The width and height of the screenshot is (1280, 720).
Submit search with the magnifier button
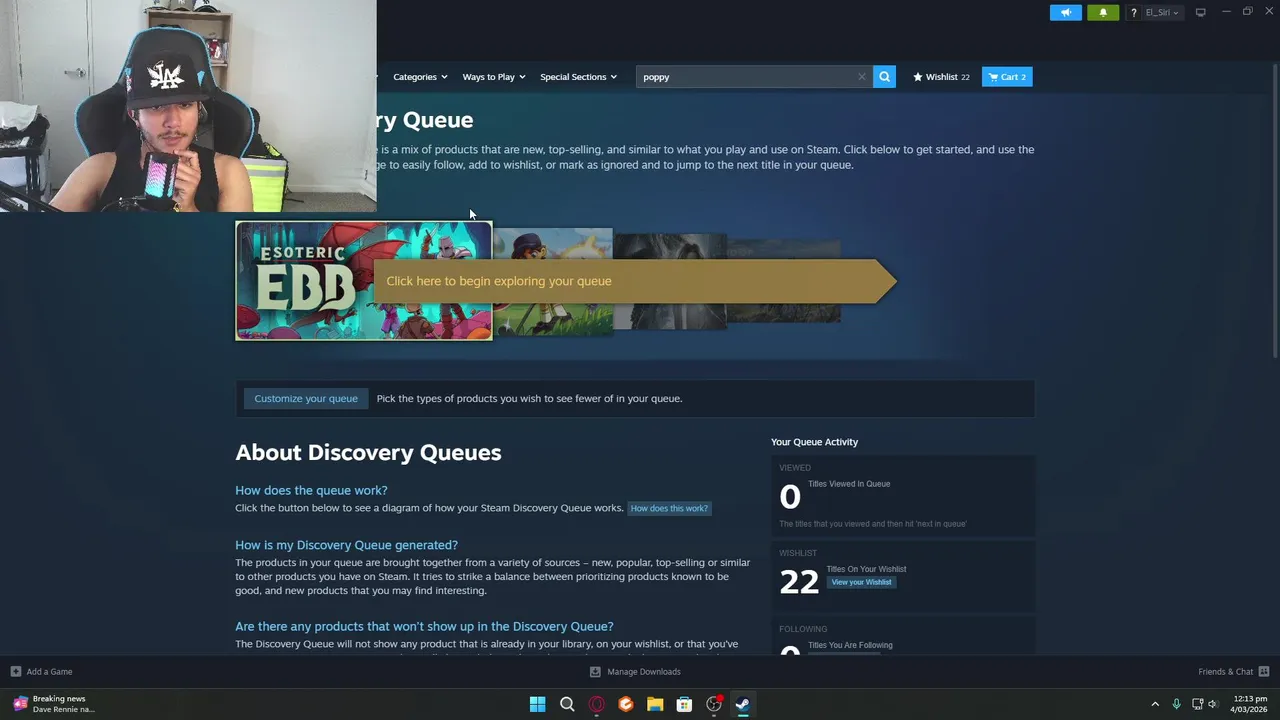tap(884, 77)
